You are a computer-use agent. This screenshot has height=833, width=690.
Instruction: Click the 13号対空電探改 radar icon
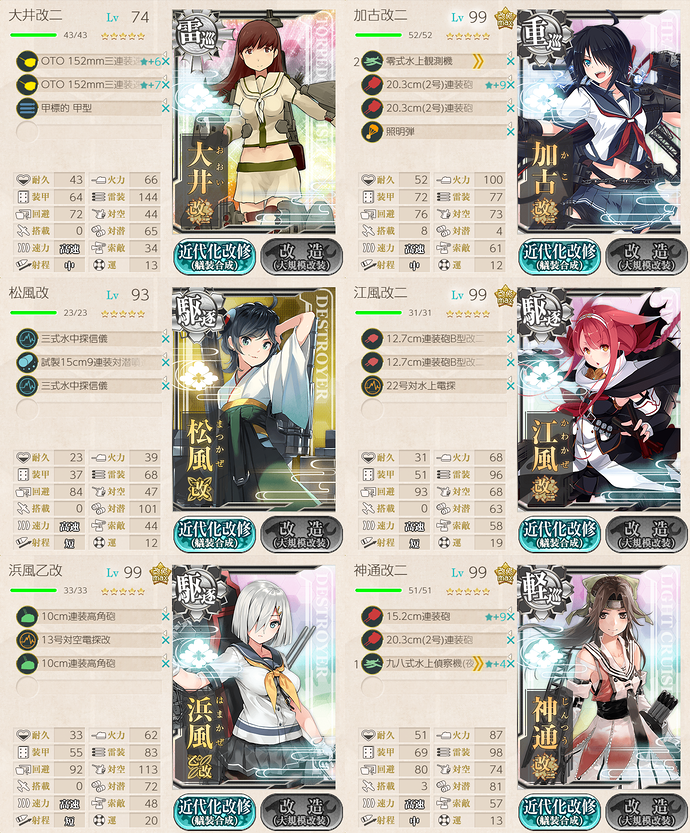point(27,640)
